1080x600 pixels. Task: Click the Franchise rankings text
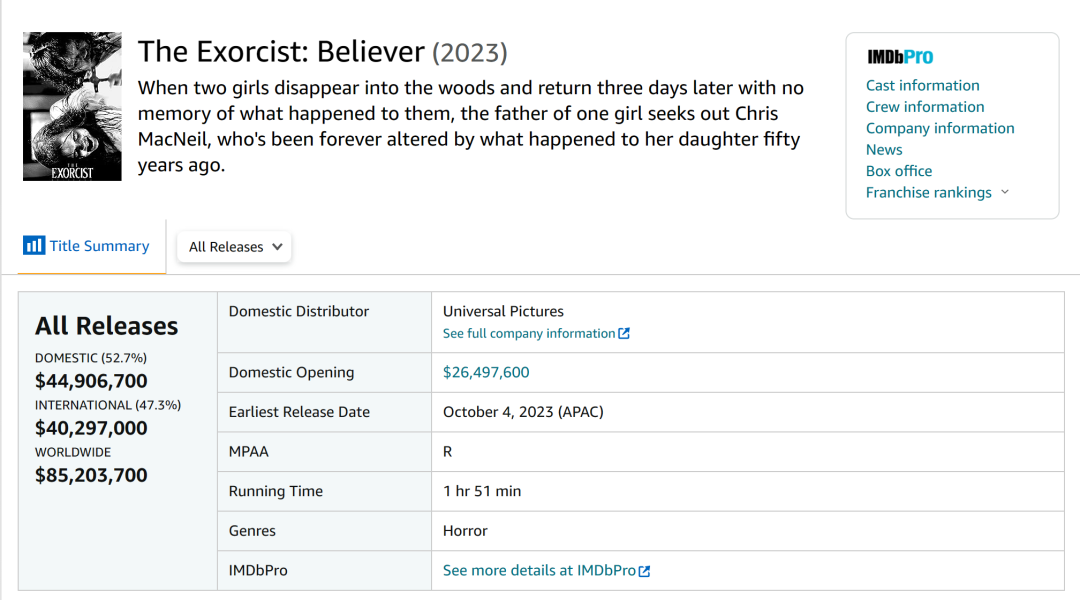click(x=928, y=192)
